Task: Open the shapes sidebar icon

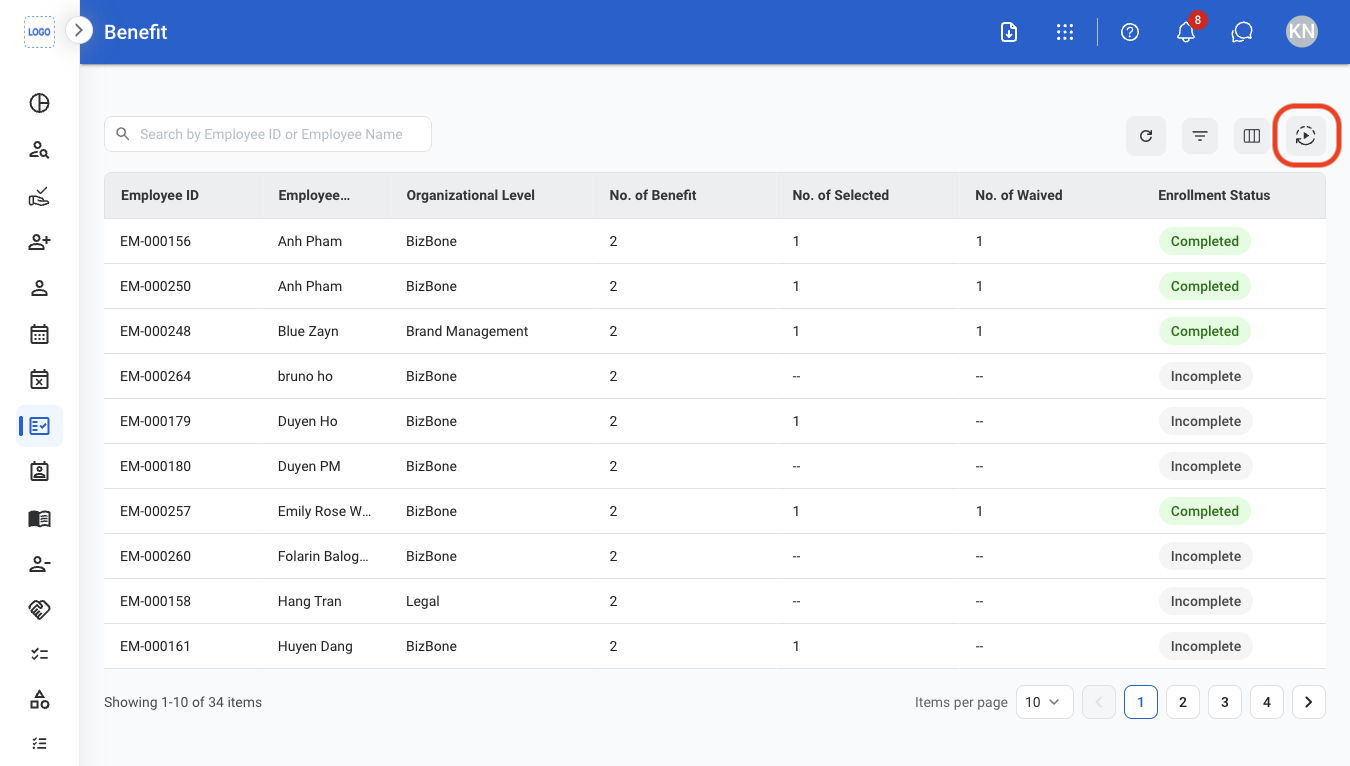Action: (x=39, y=699)
